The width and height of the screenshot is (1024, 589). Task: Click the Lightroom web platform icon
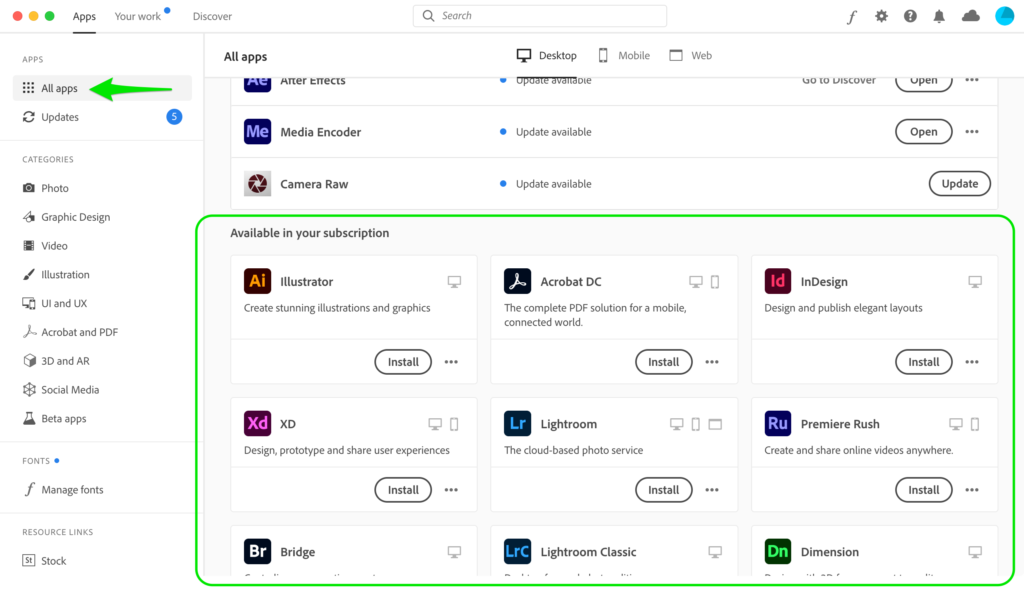(715, 424)
